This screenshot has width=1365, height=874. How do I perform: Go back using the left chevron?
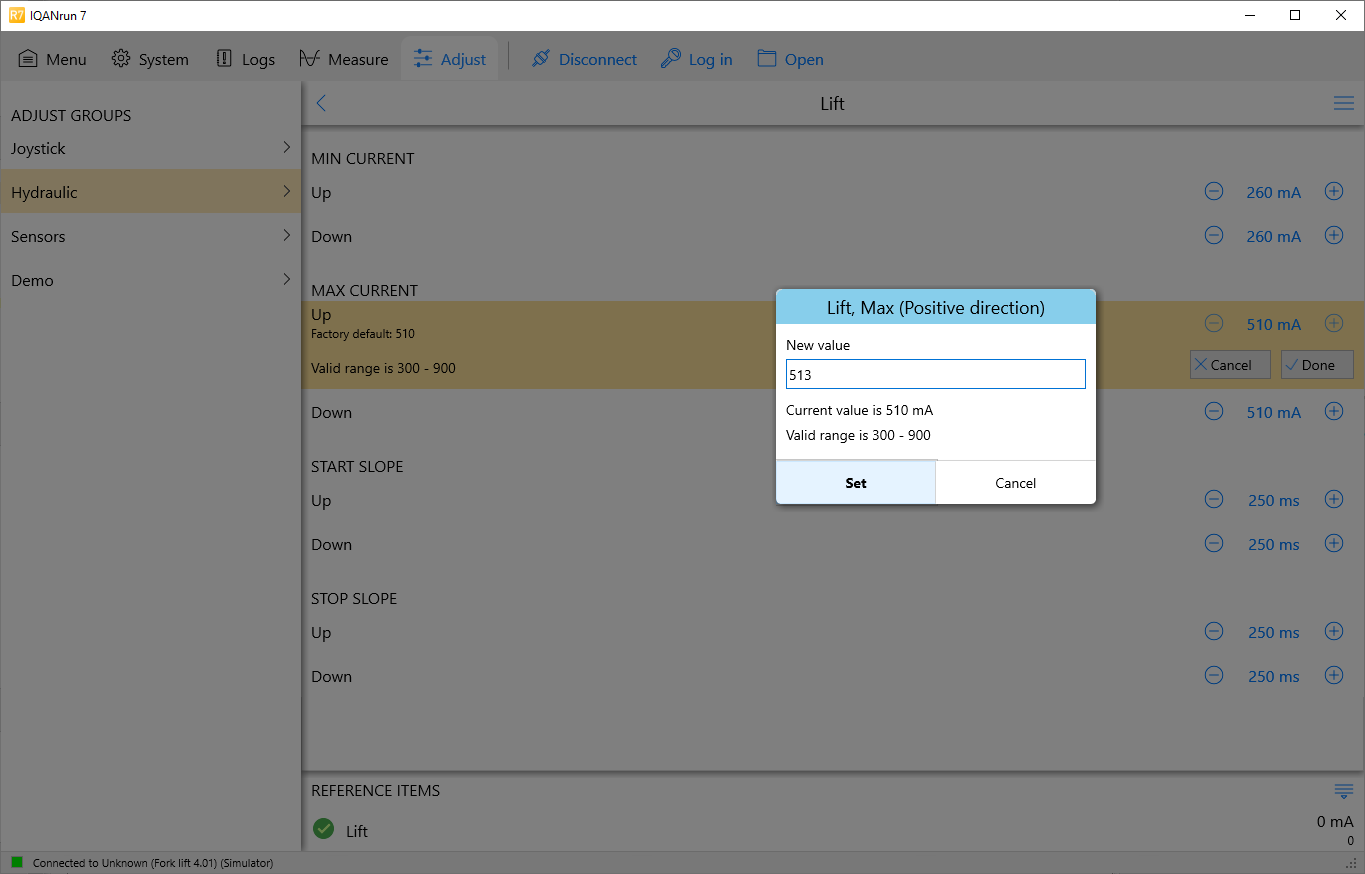[x=321, y=103]
